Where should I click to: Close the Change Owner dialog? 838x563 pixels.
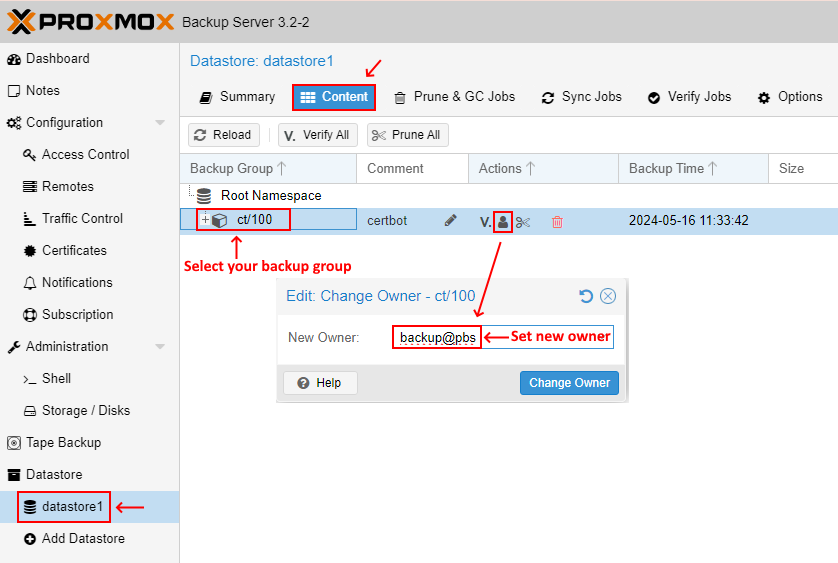608,296
